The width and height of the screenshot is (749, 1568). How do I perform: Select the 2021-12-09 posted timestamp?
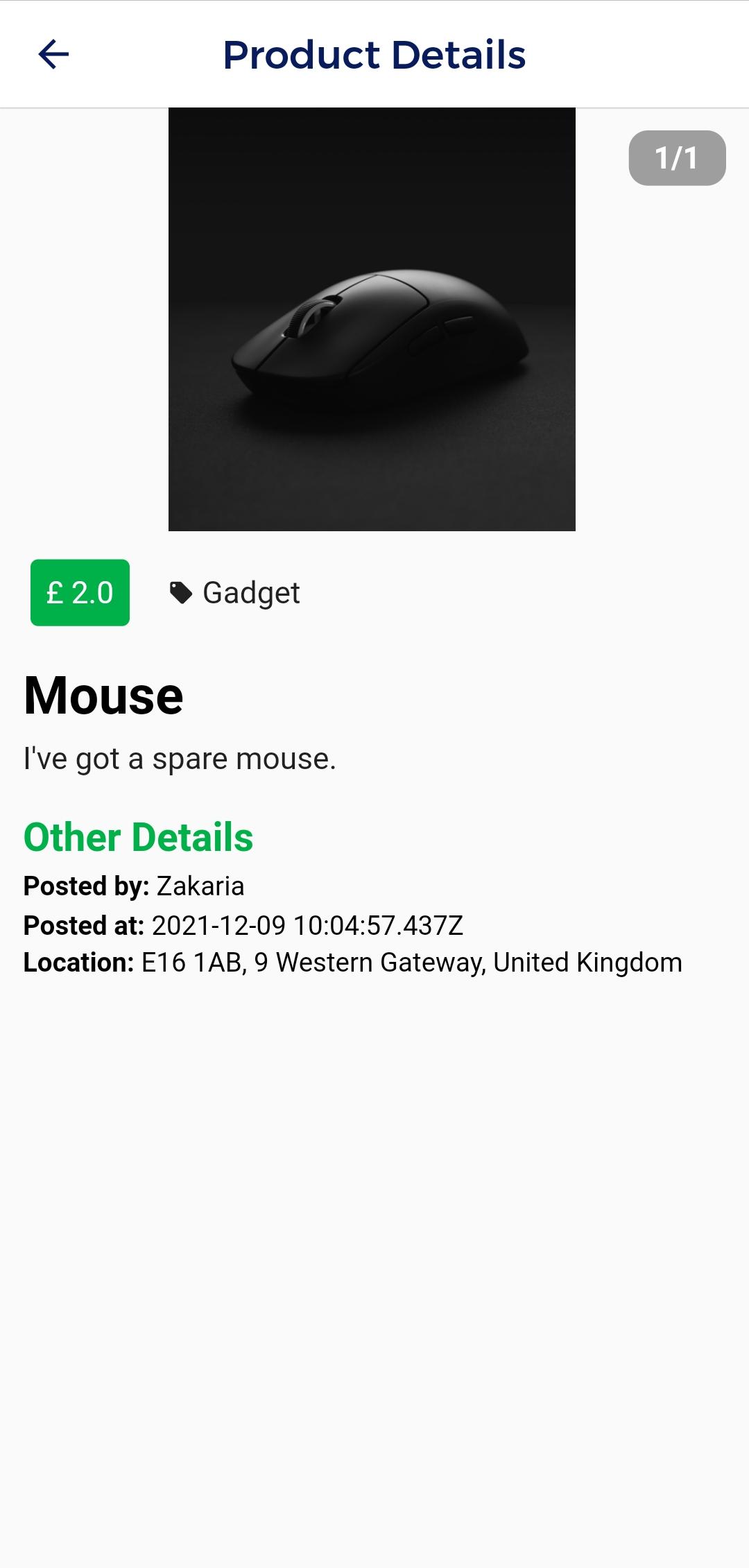pos(307,925)
